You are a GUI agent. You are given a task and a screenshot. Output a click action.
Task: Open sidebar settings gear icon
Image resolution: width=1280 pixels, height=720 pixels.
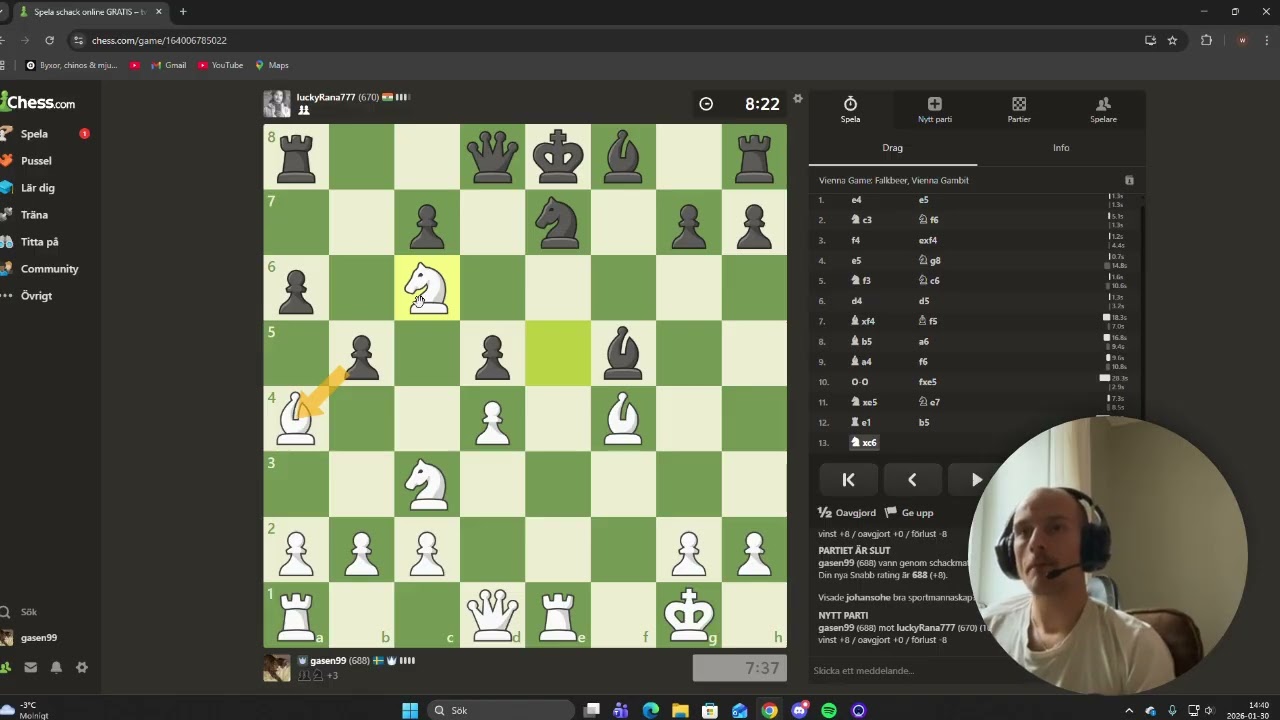pyautogui.click(x=82, y=668)
